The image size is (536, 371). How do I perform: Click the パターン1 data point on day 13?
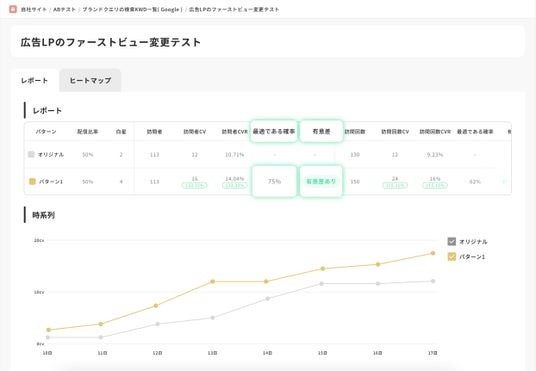[x=213, y=281]
